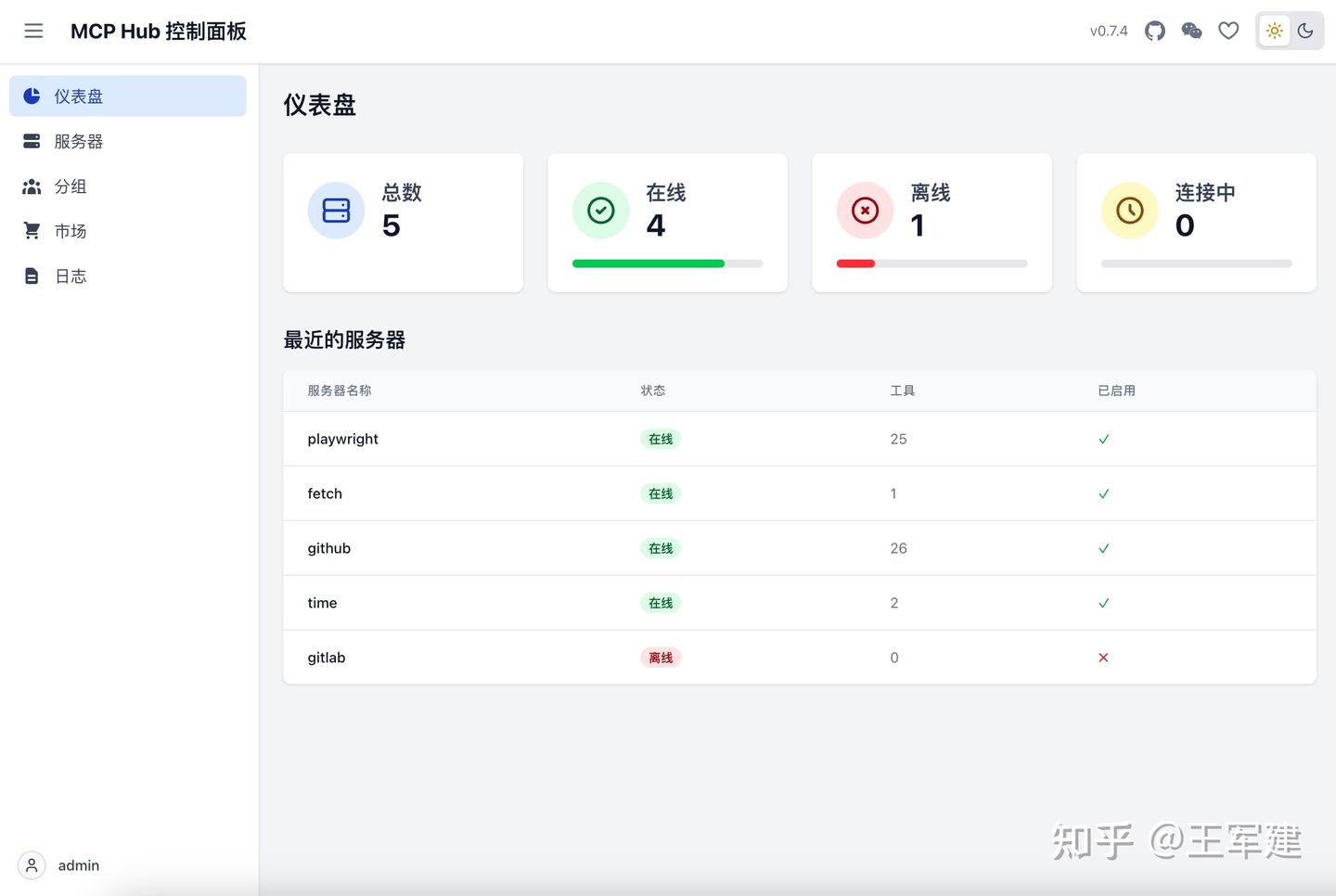This screenshot has width=1336, height=896.
Task: Open the 市场 marketplace icon
Action: [31, 230]
